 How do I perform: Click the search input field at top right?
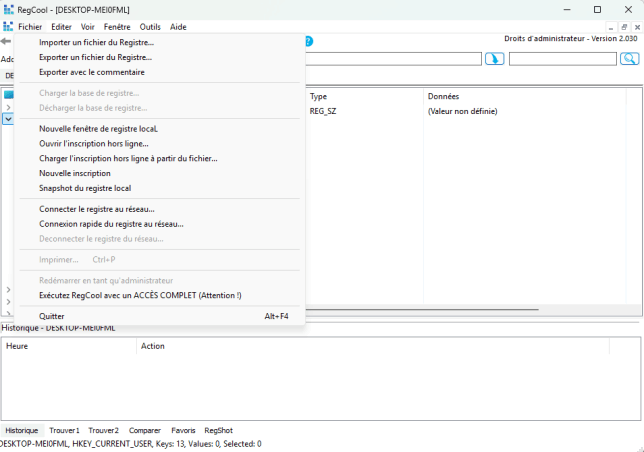(x=562, y=59)
